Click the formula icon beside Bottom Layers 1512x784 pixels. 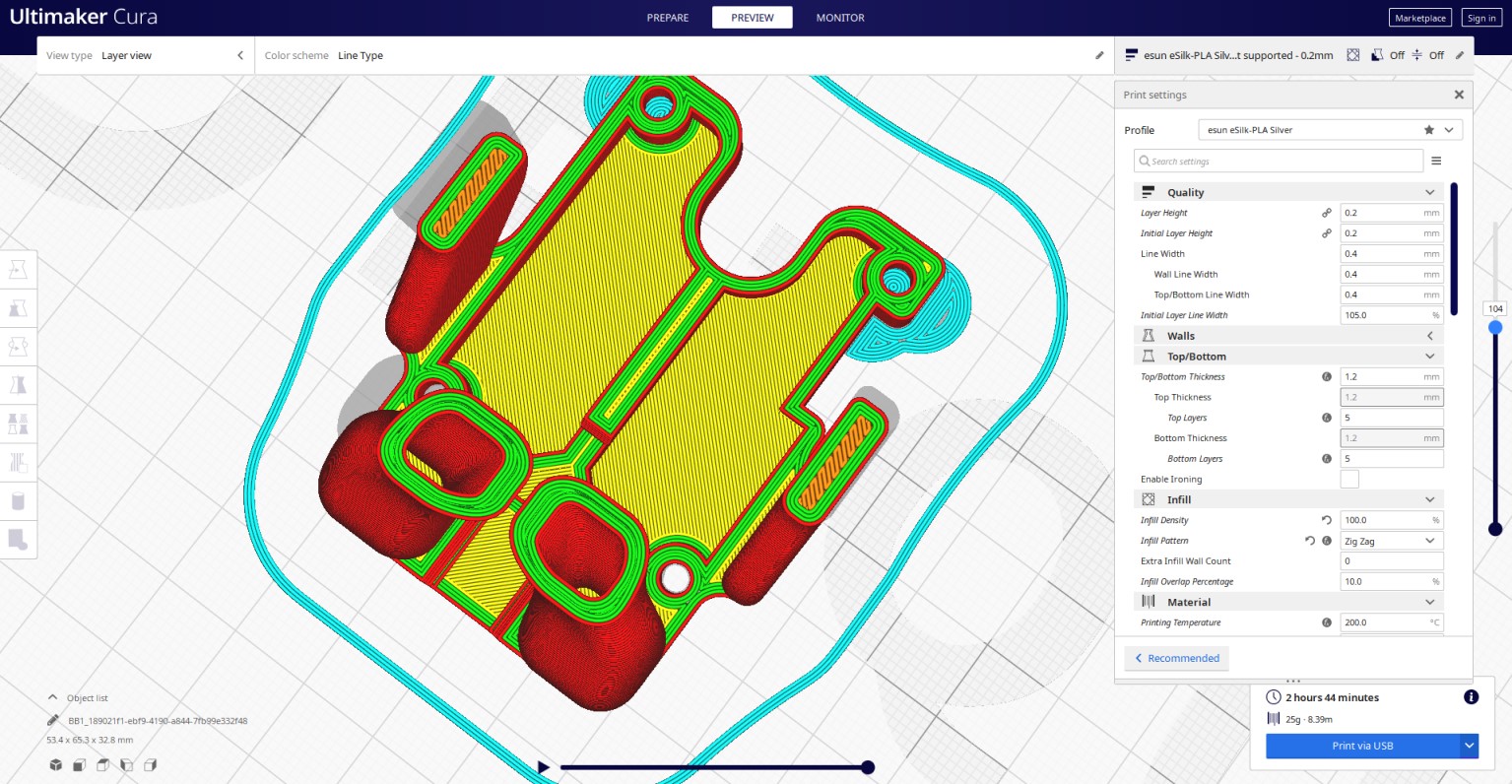(x=1327, y=459)
